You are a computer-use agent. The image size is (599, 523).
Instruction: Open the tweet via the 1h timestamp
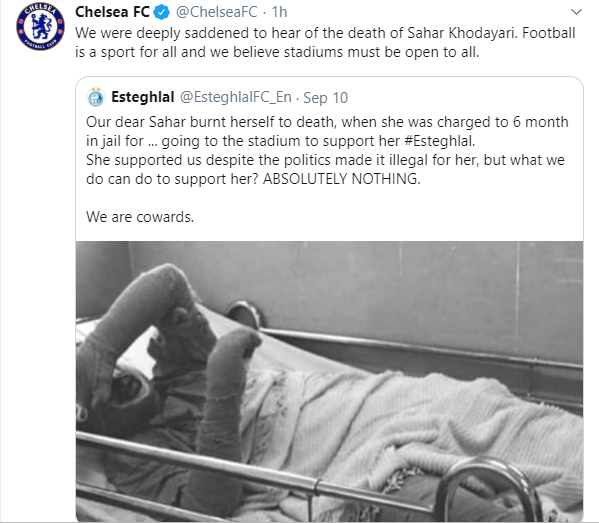coord(279,12)
